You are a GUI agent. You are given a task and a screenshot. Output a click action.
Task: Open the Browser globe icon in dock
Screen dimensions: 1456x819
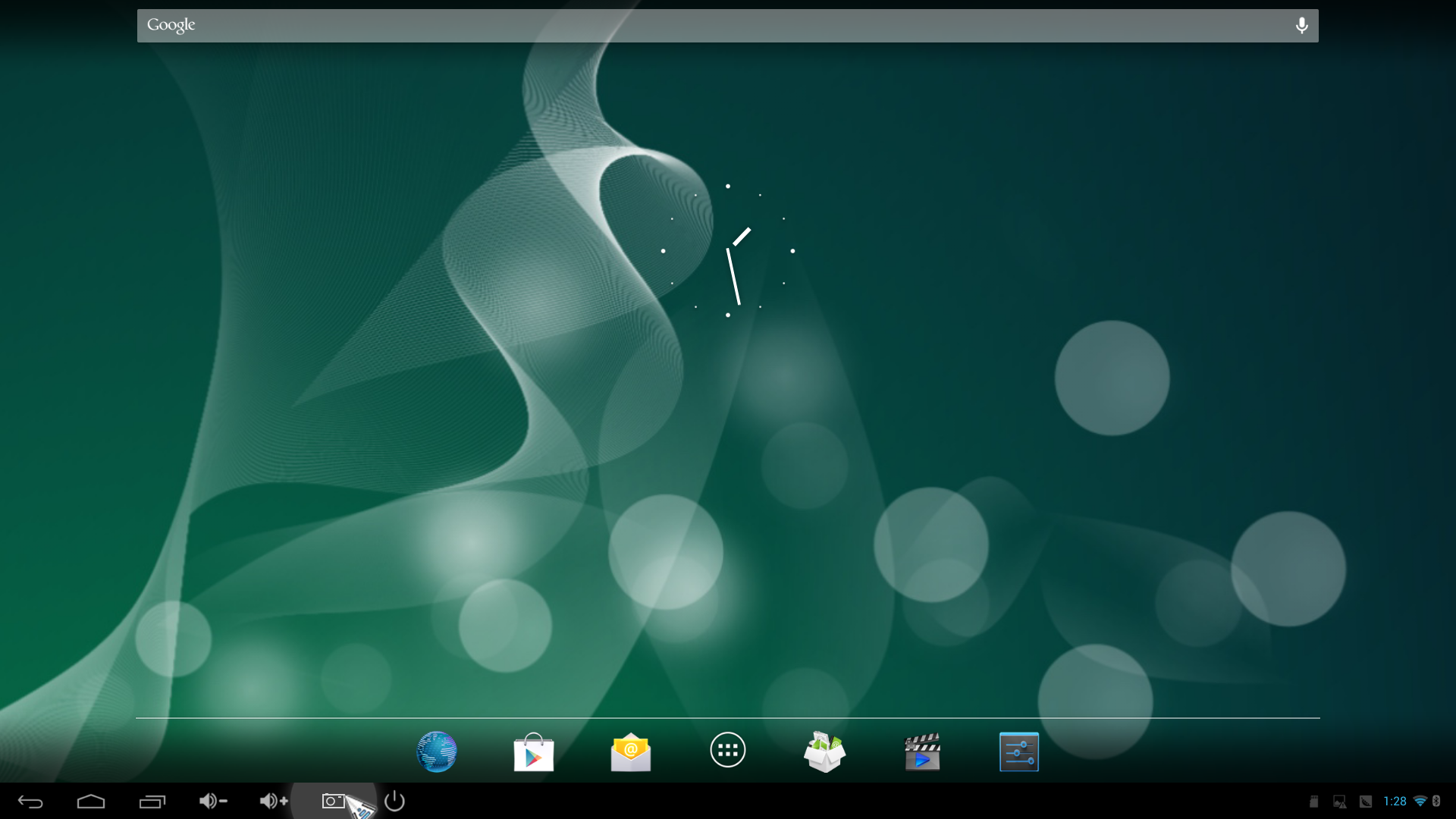tap(437, 752)
